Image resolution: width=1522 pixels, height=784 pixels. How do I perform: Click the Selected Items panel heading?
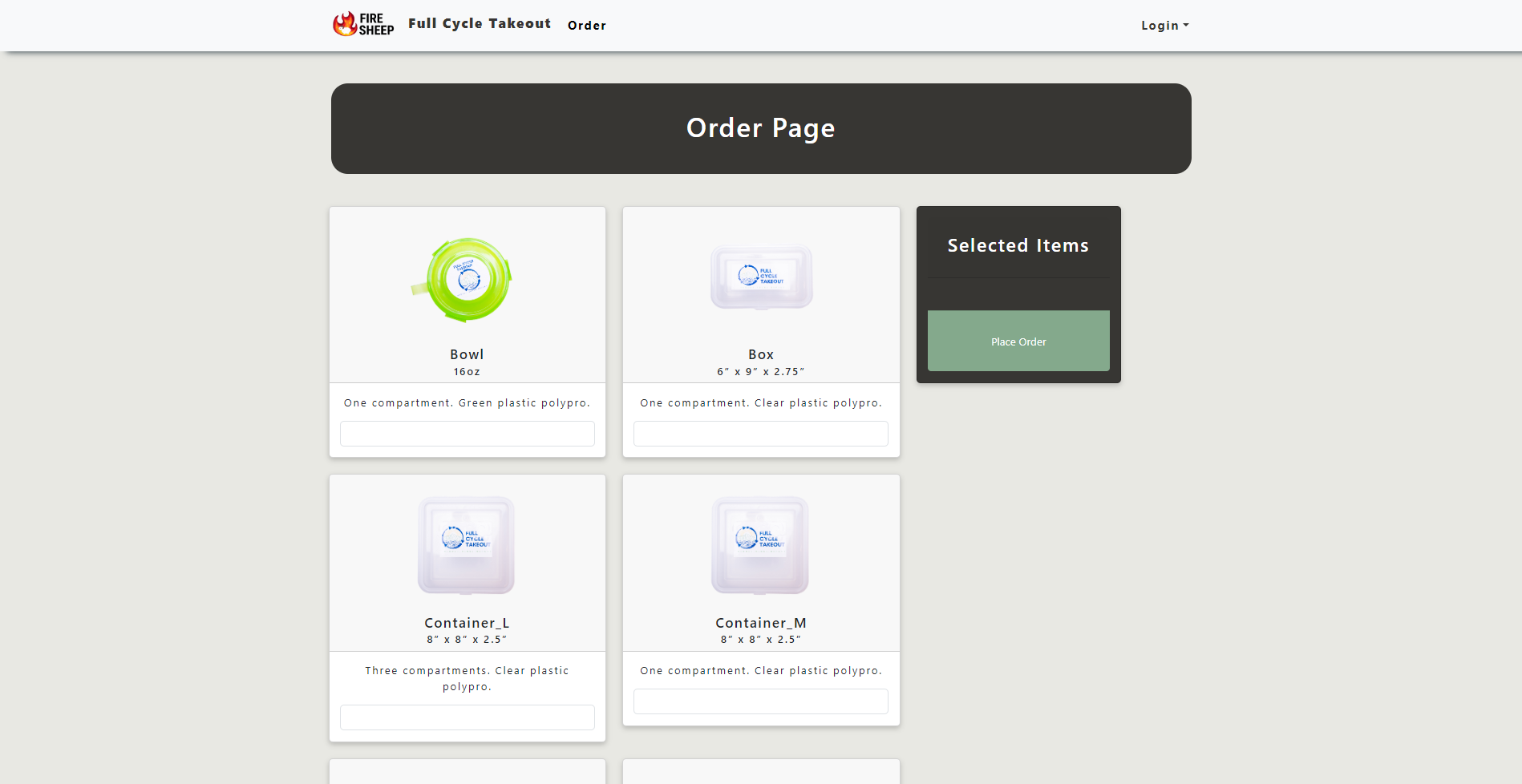tap(1018, 246)
